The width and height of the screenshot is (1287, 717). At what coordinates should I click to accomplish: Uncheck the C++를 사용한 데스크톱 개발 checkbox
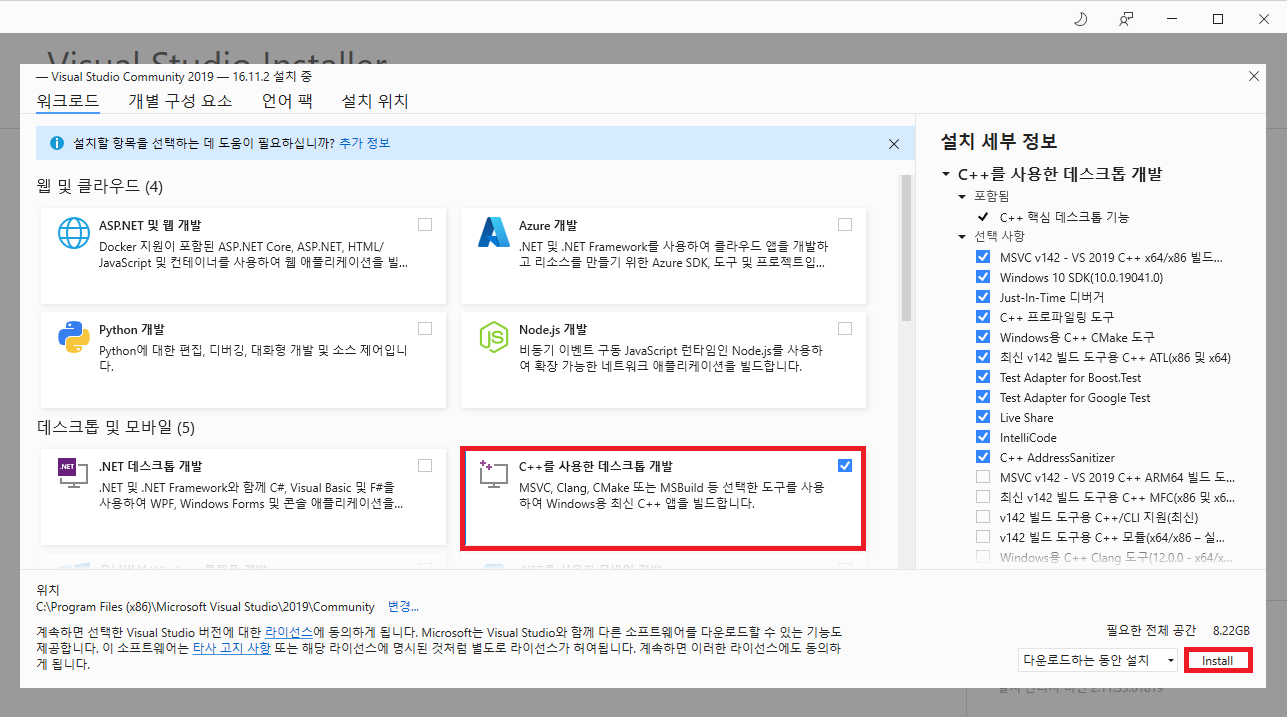click(x=845, y=465)
